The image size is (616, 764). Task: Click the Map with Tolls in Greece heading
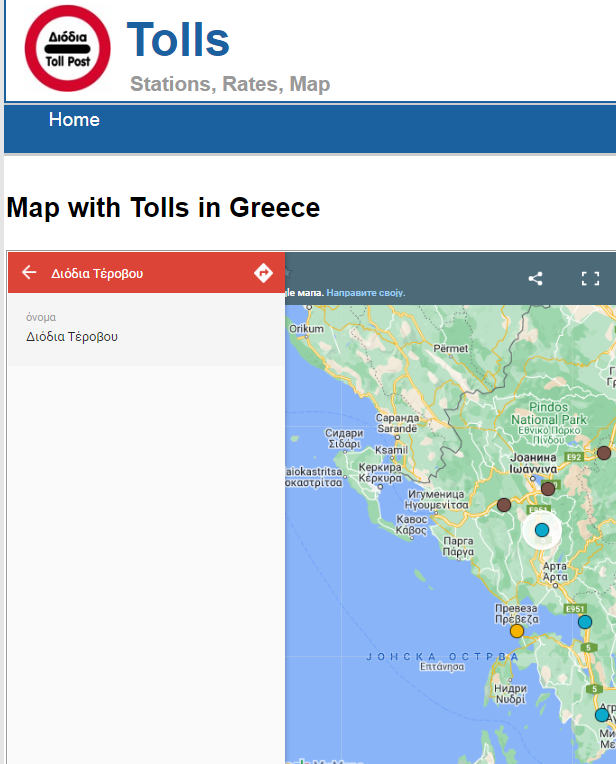coord(163,208)
